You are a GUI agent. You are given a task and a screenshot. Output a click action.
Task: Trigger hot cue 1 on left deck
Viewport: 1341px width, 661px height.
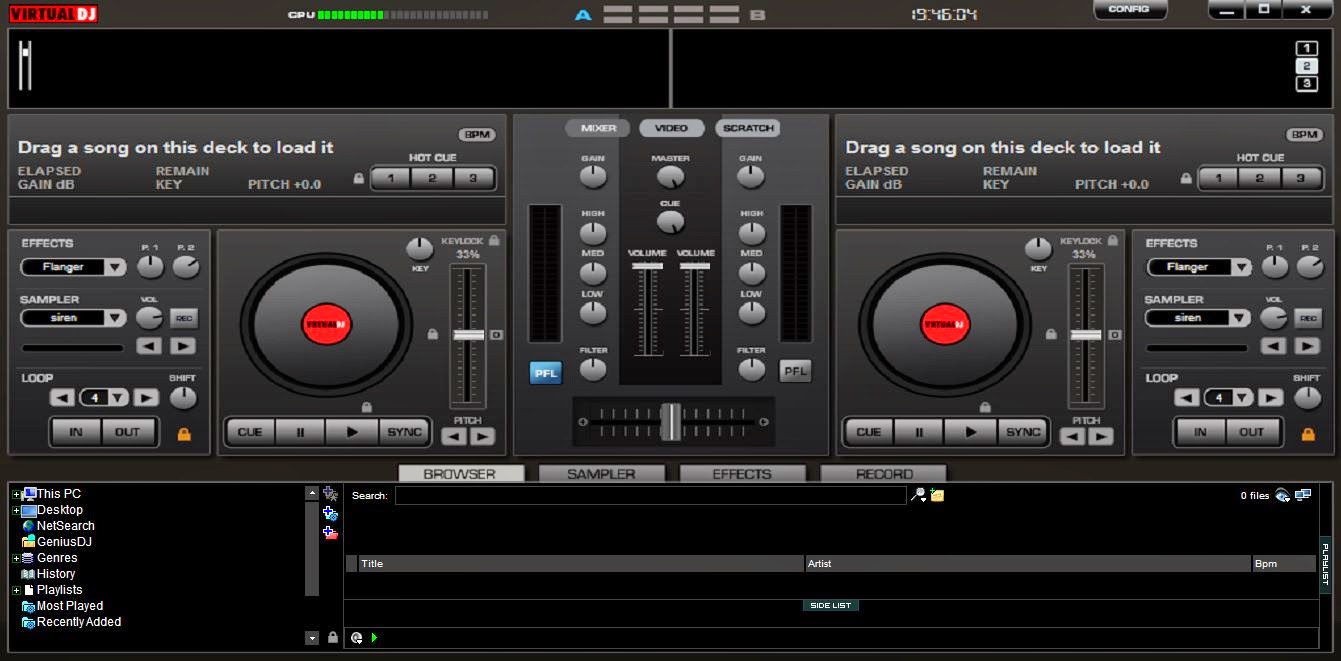click(x=391, y=179)
